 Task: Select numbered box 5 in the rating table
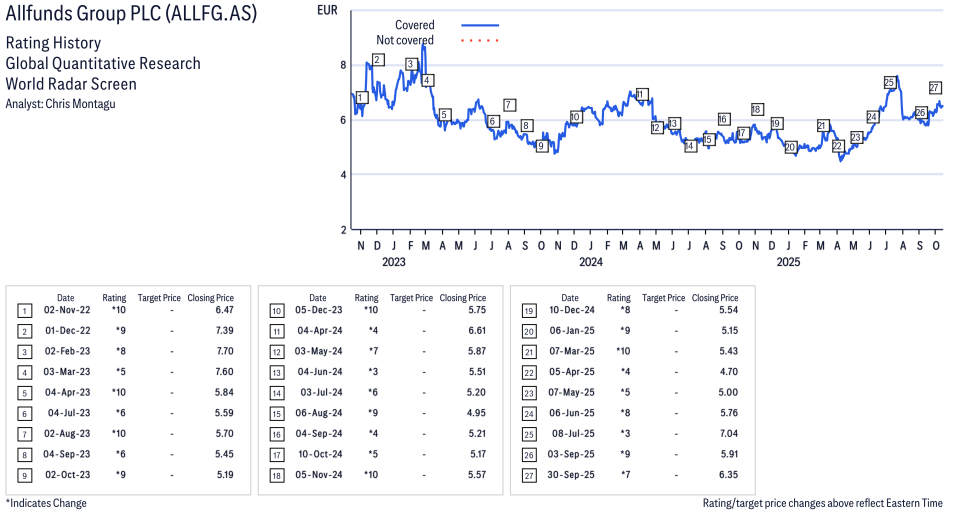click(24, 393)
